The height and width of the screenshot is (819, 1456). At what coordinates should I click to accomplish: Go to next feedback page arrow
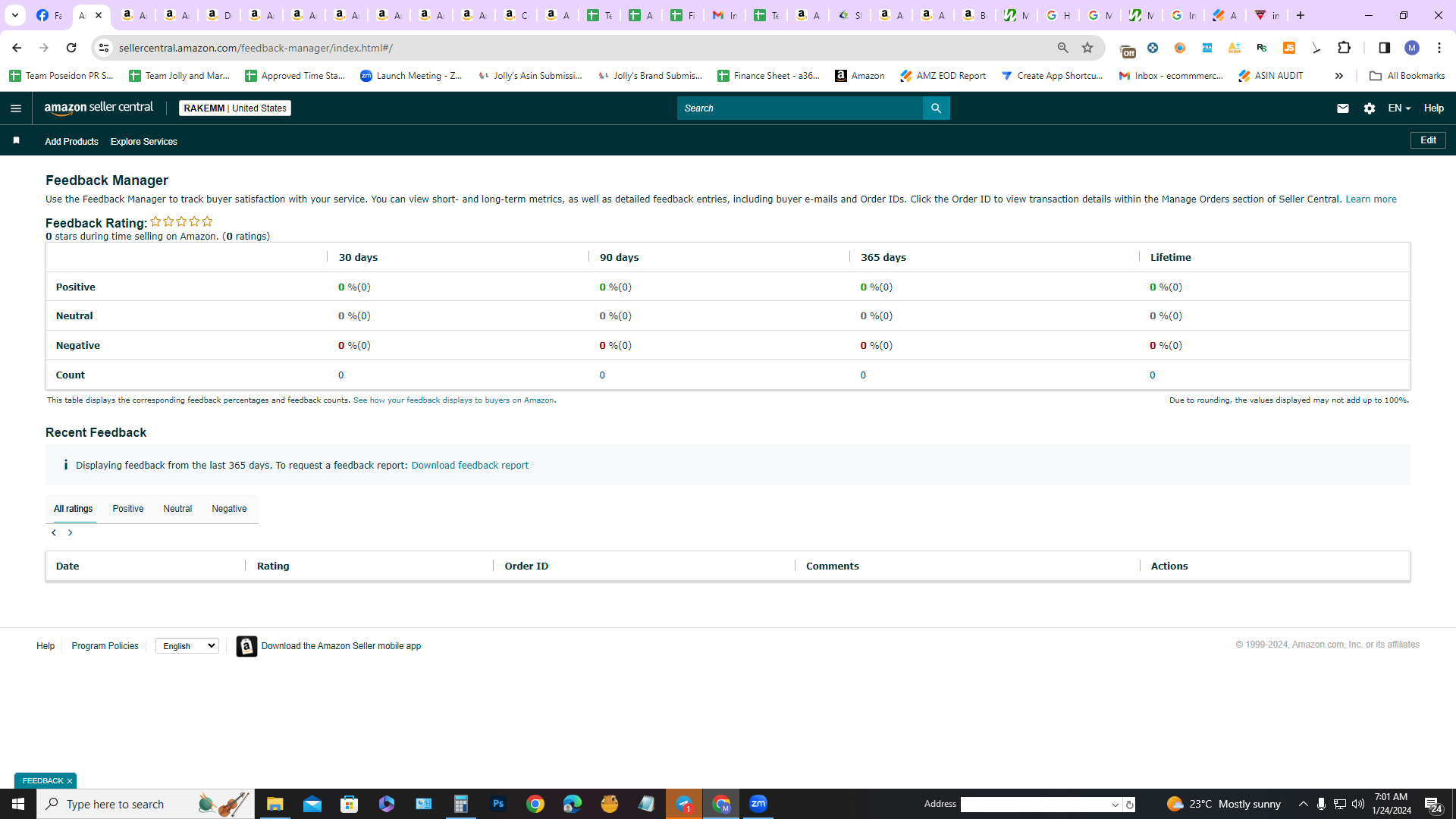(x=70, y=533)
